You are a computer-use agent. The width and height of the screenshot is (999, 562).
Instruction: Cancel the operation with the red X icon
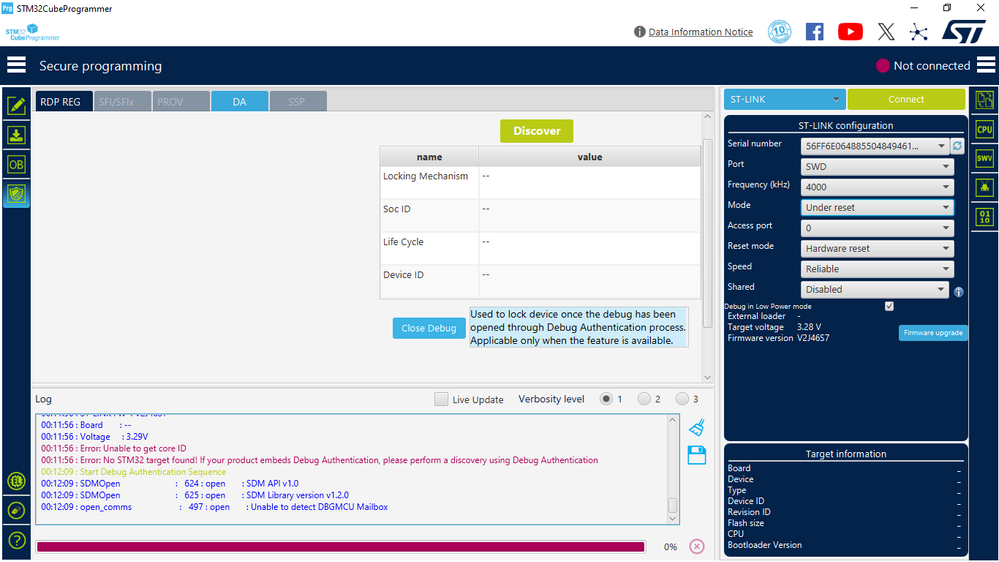pos(697,546)
